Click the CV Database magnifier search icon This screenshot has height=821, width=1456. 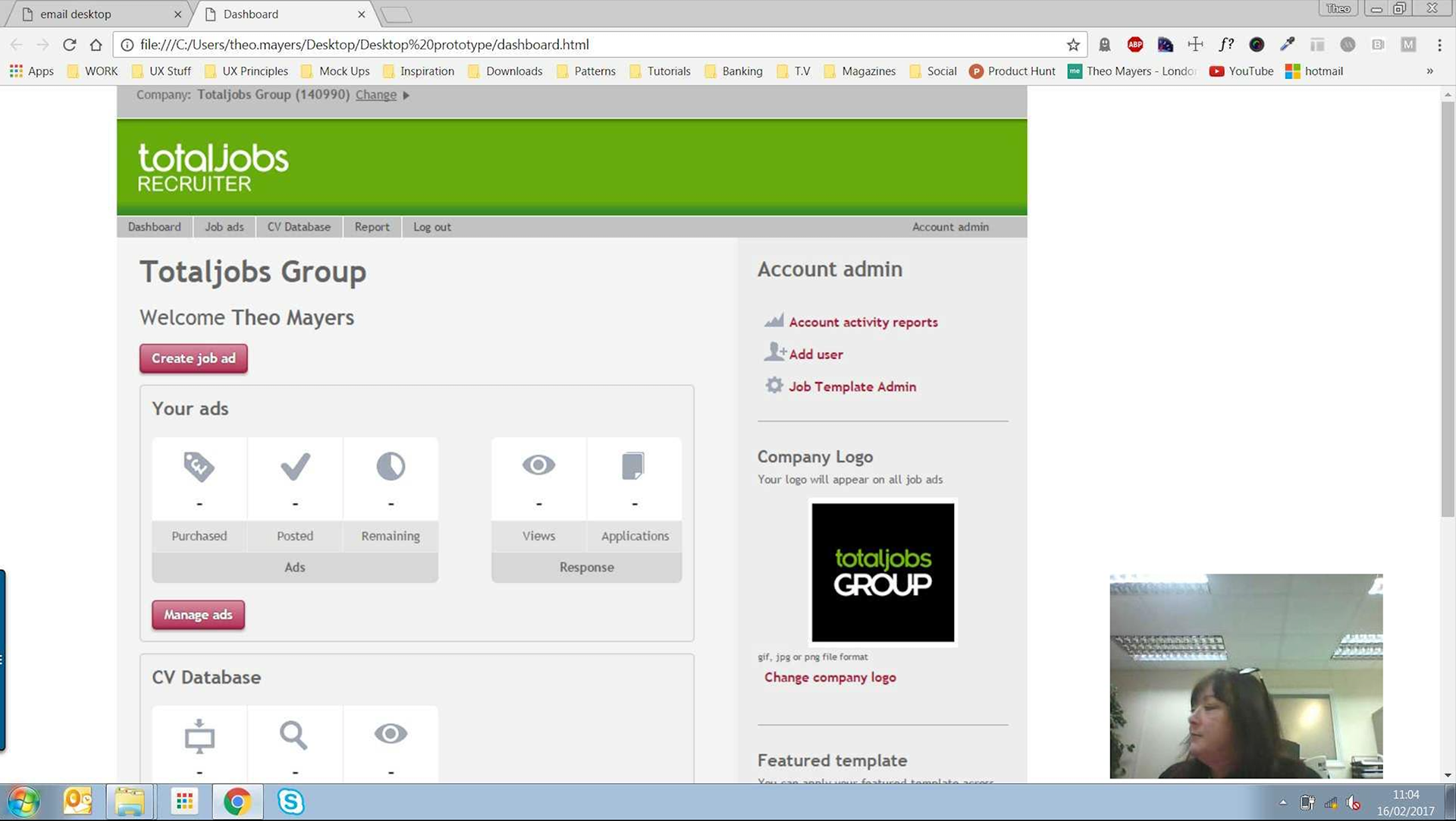coord(293,734)
